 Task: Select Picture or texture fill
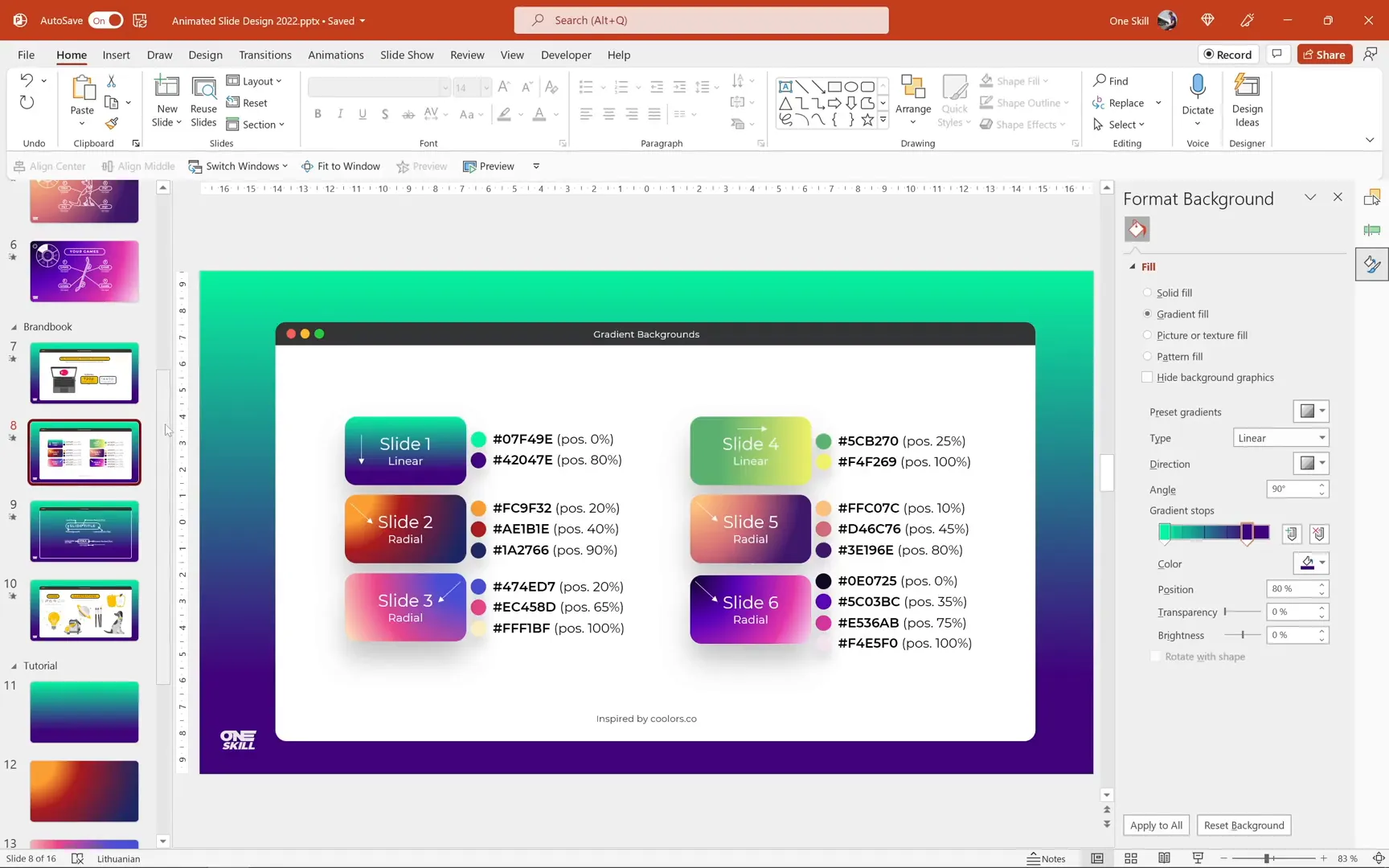(x=1195, y=335)
